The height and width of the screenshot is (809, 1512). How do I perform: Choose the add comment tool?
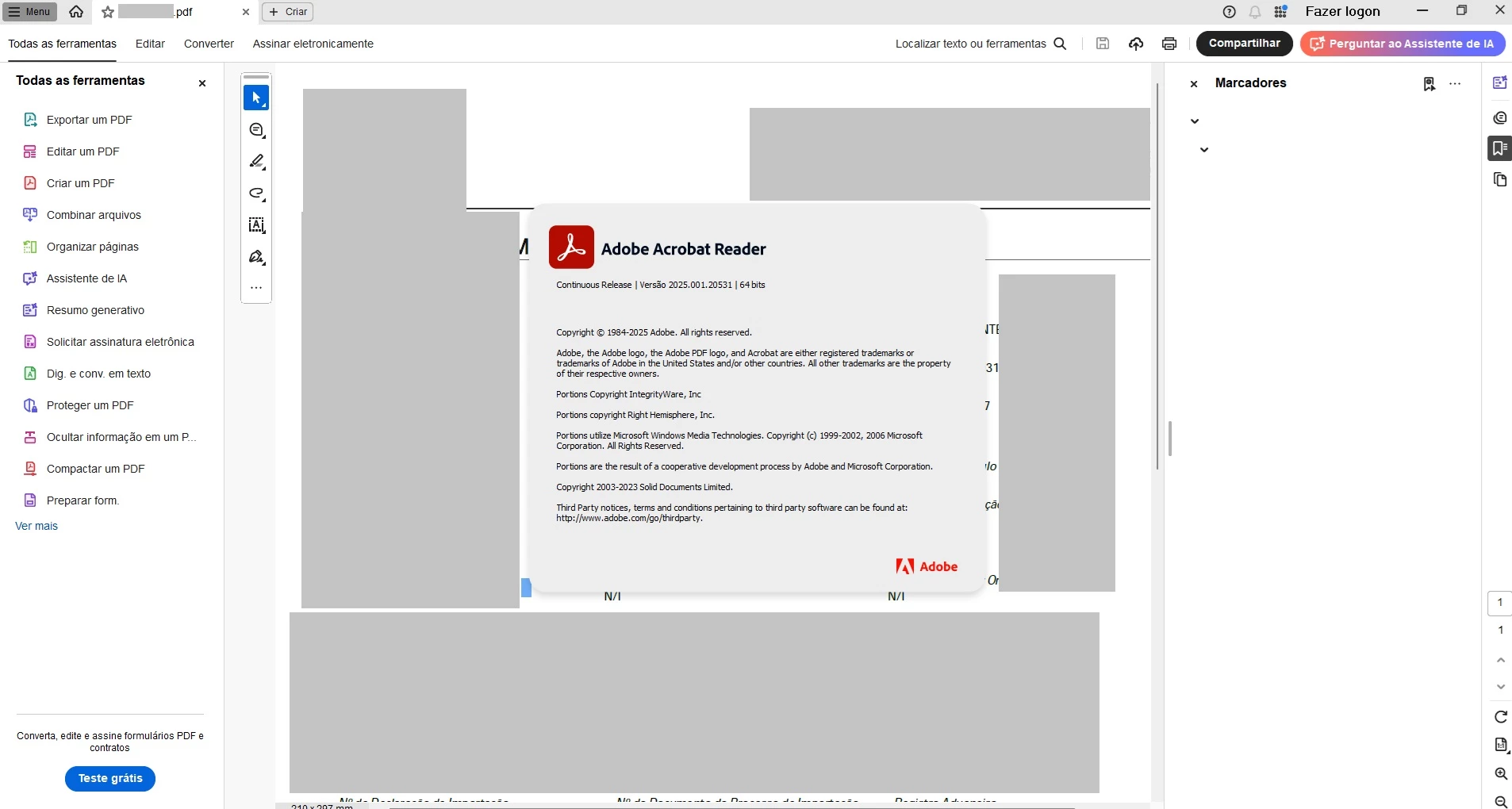tap(256, 130)
